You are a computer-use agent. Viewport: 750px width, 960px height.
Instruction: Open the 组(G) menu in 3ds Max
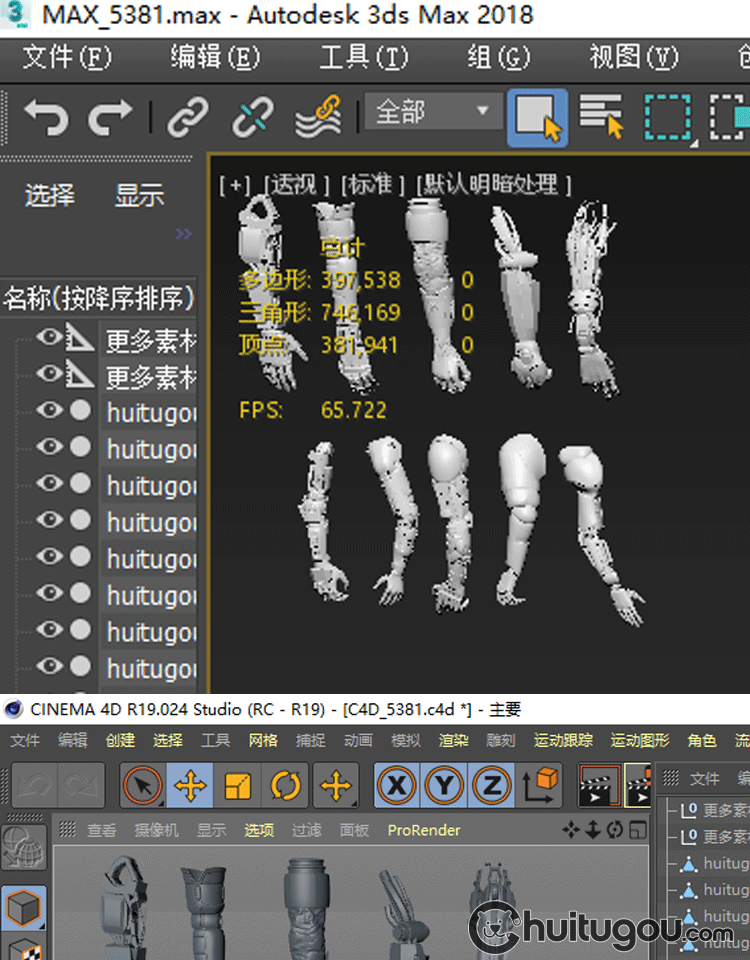pos(499,58)
